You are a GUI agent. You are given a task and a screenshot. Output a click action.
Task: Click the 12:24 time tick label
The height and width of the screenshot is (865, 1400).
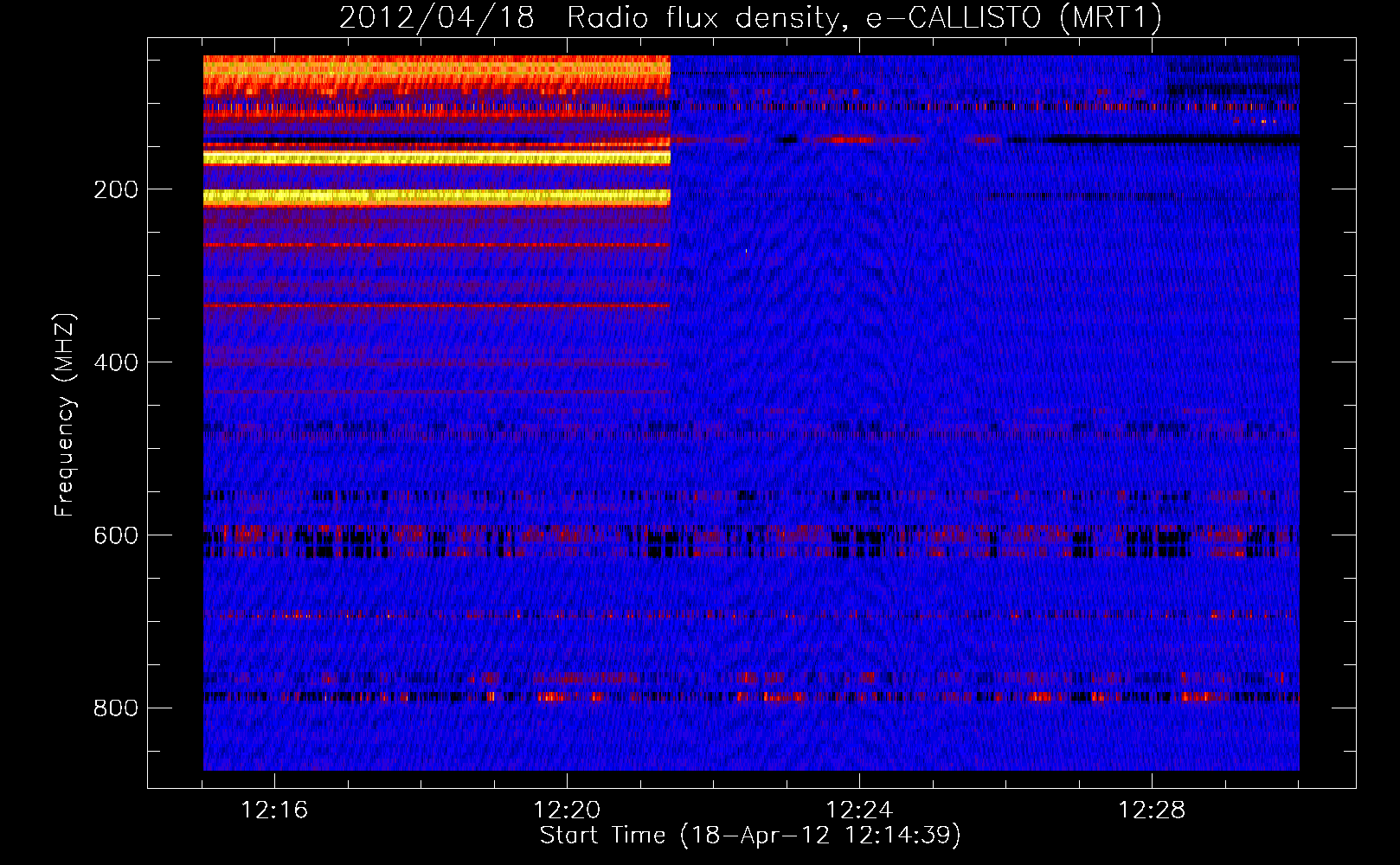(x=859, y=811)
